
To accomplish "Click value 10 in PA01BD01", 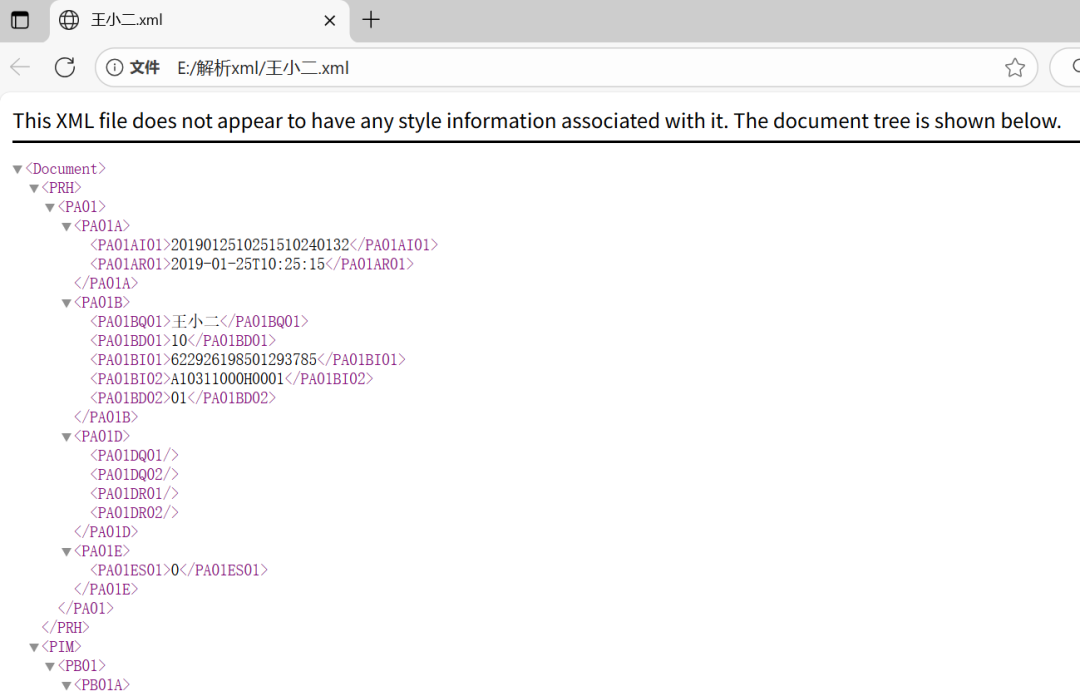I will pyautogui.click(x=178, y=340).
